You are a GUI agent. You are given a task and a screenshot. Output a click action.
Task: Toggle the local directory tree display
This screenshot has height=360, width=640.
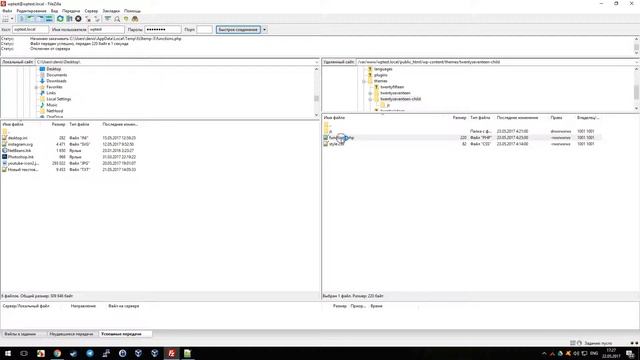click(31, 19)
